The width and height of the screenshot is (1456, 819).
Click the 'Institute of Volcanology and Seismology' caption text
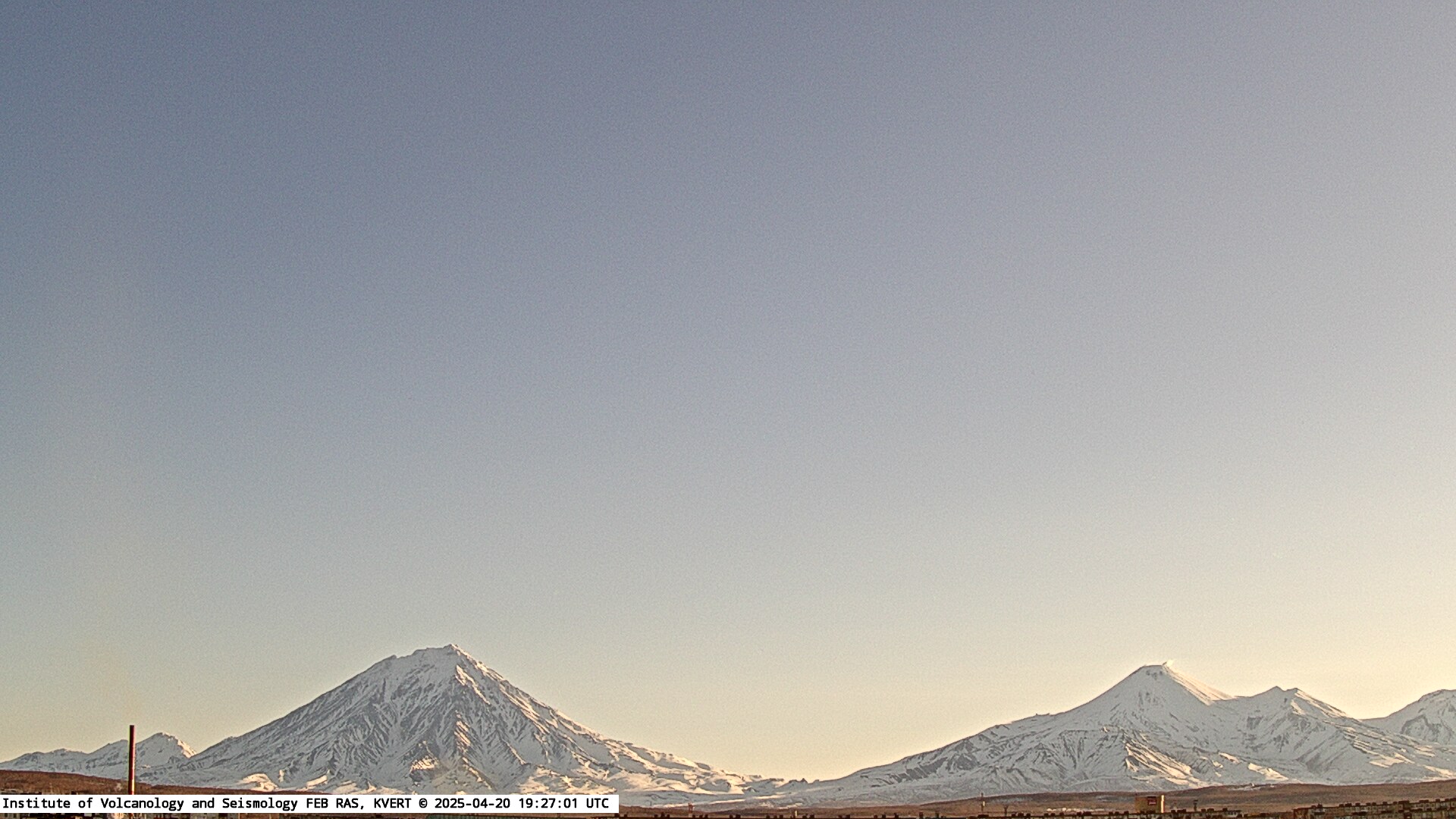point(150,803)
